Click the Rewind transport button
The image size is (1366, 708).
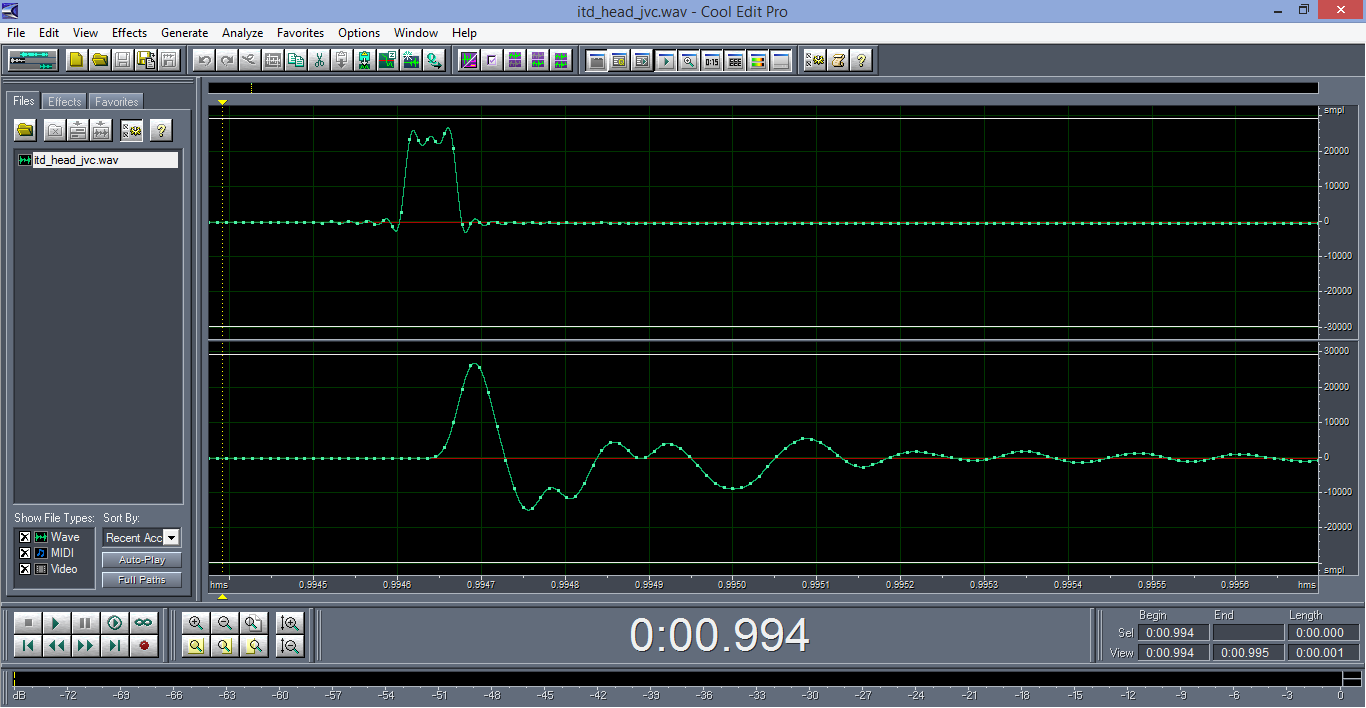pyautogui.click(x=57, y=646)
